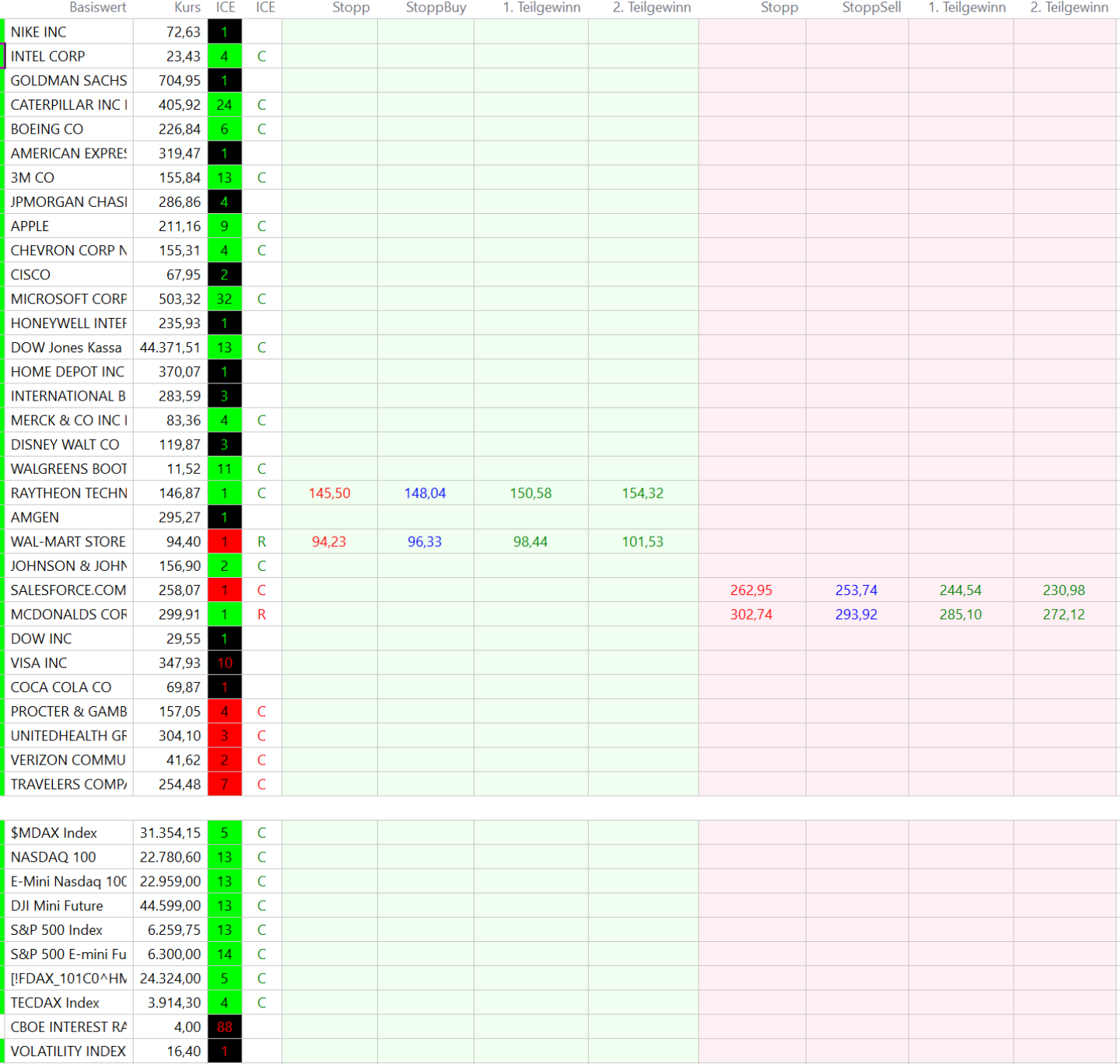This screenshot has height=1064, width=1120.
Task: Click the StoppSell column header
Action: [x=871, y=8]
